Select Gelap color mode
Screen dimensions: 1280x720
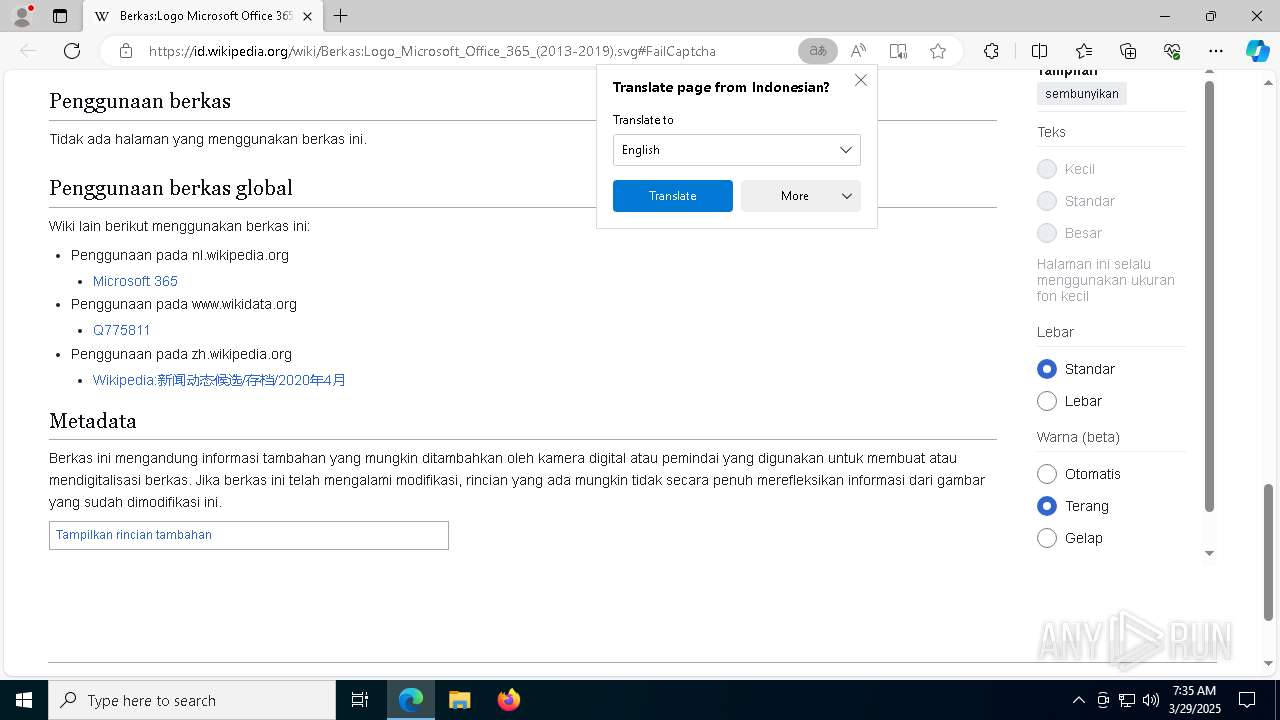1047,538
